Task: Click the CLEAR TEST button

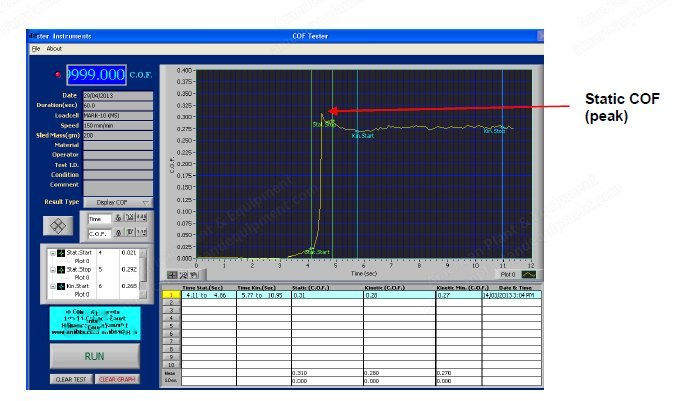Action: click(x=71, y=380)
